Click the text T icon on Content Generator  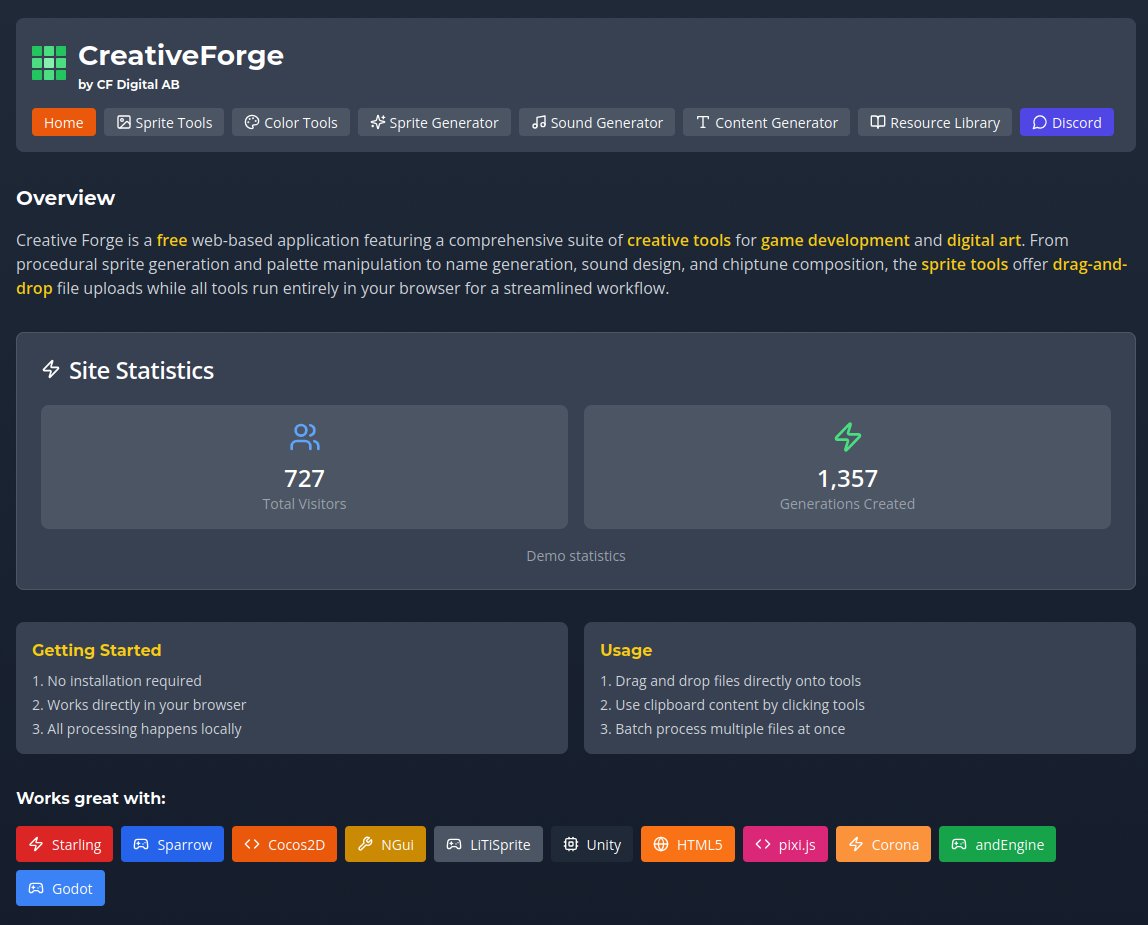(703, 122)
